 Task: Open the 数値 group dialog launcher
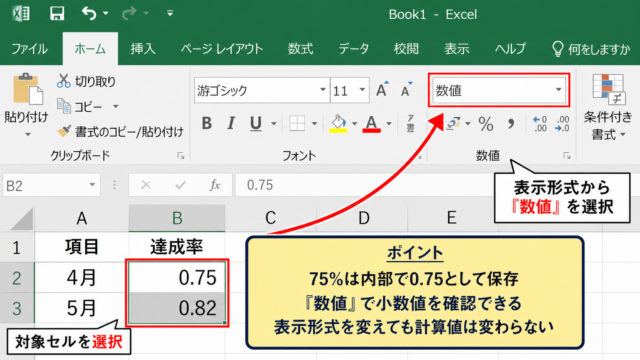point(567,156)
